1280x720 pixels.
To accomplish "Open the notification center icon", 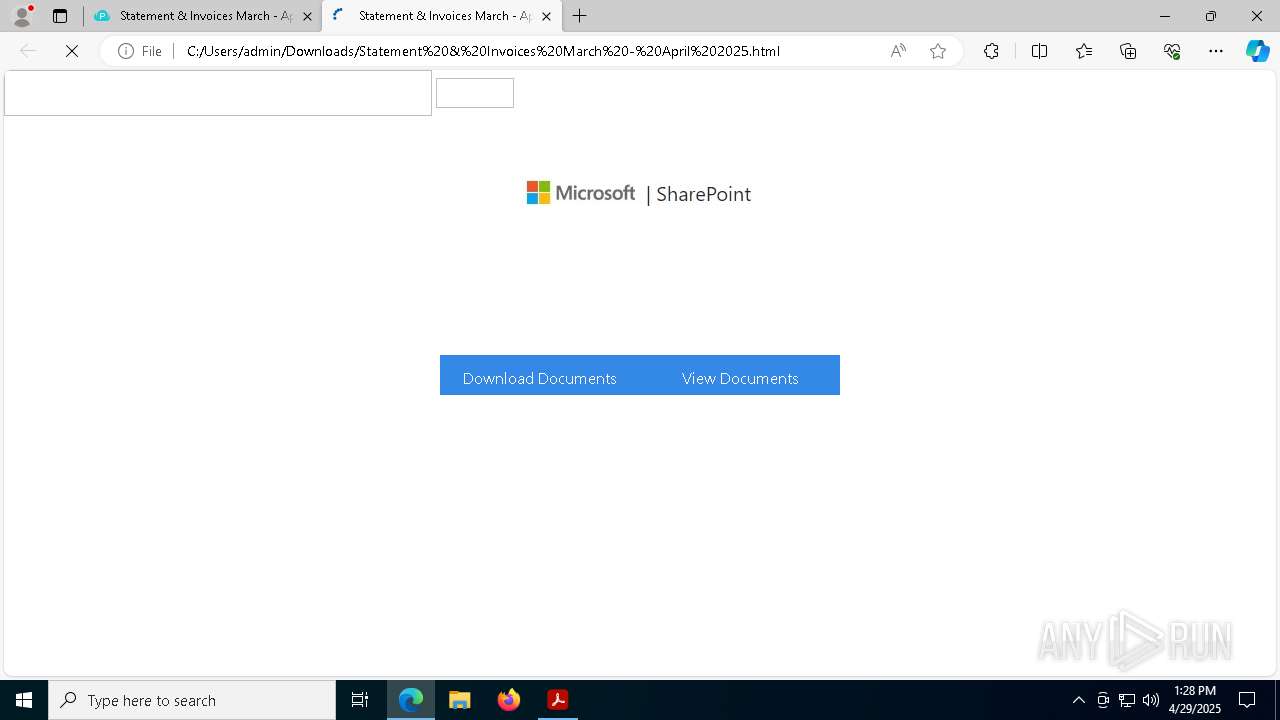I will point(1247,700).
